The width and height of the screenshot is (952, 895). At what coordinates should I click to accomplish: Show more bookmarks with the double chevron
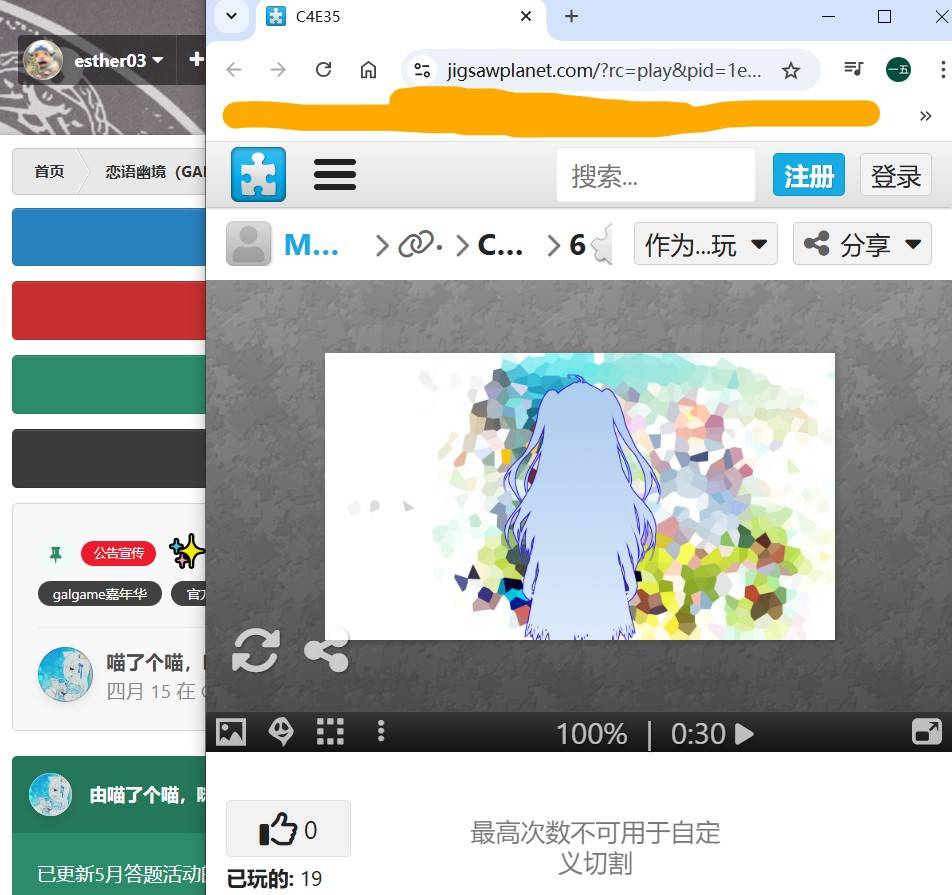pyautogui.click(x=925, y=115)
